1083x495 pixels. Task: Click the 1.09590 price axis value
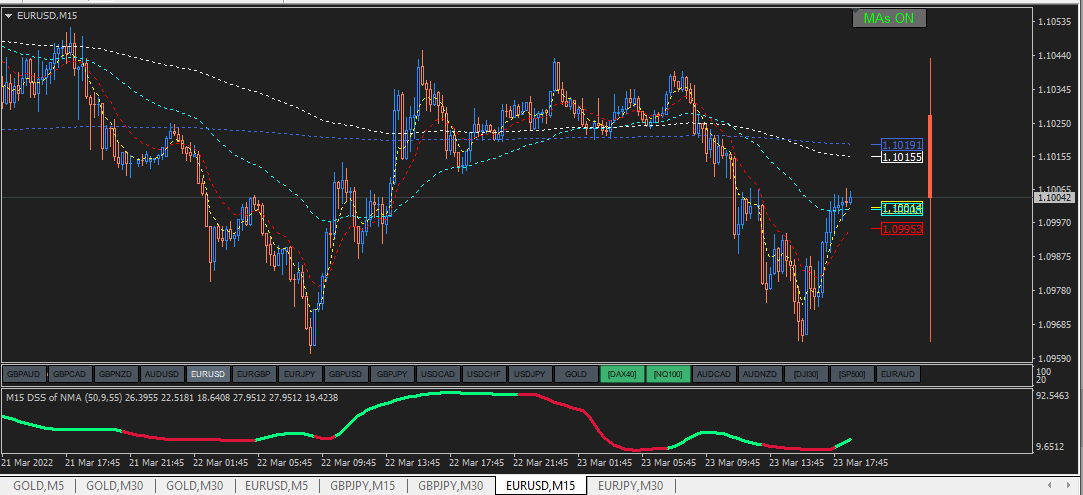1054,358
